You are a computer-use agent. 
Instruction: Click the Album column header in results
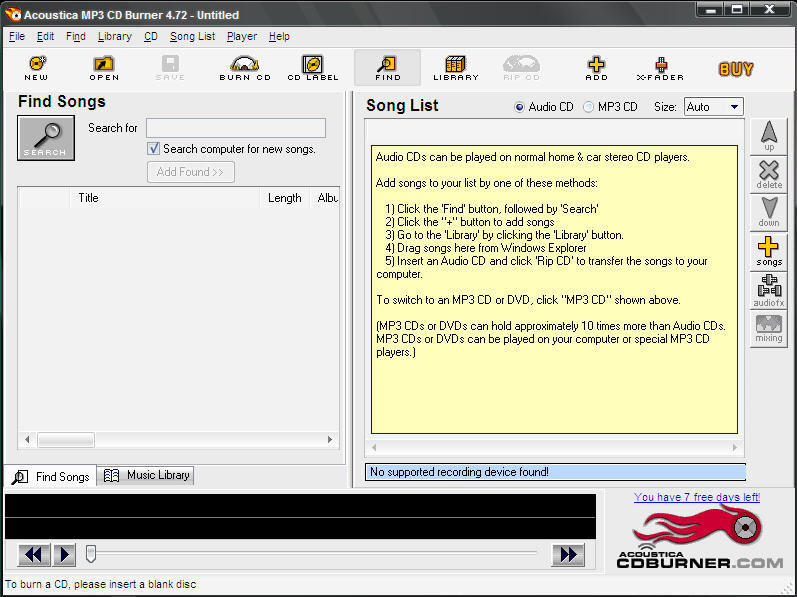(x=326, y=198)
